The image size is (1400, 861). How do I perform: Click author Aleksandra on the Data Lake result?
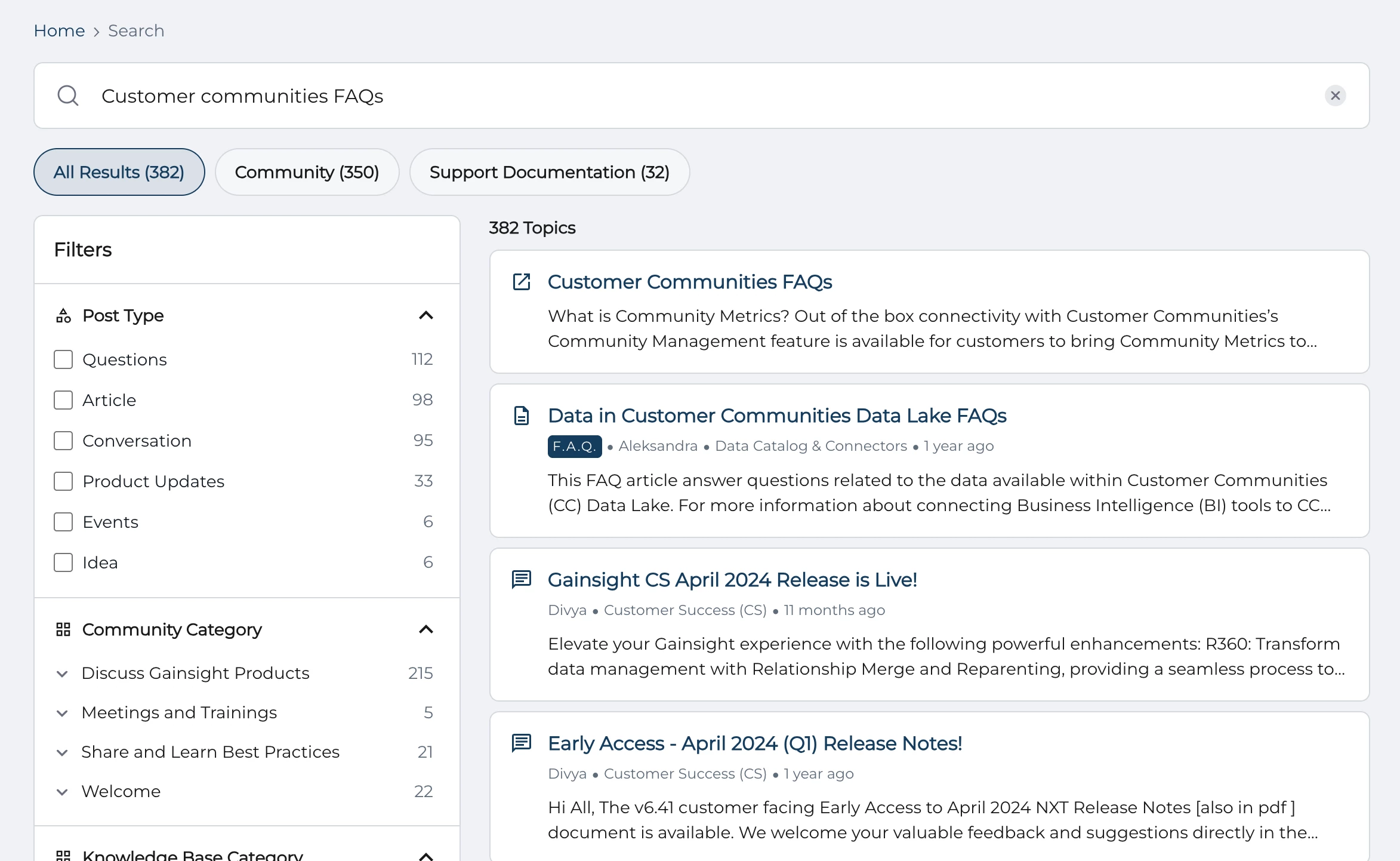[658, 446]
